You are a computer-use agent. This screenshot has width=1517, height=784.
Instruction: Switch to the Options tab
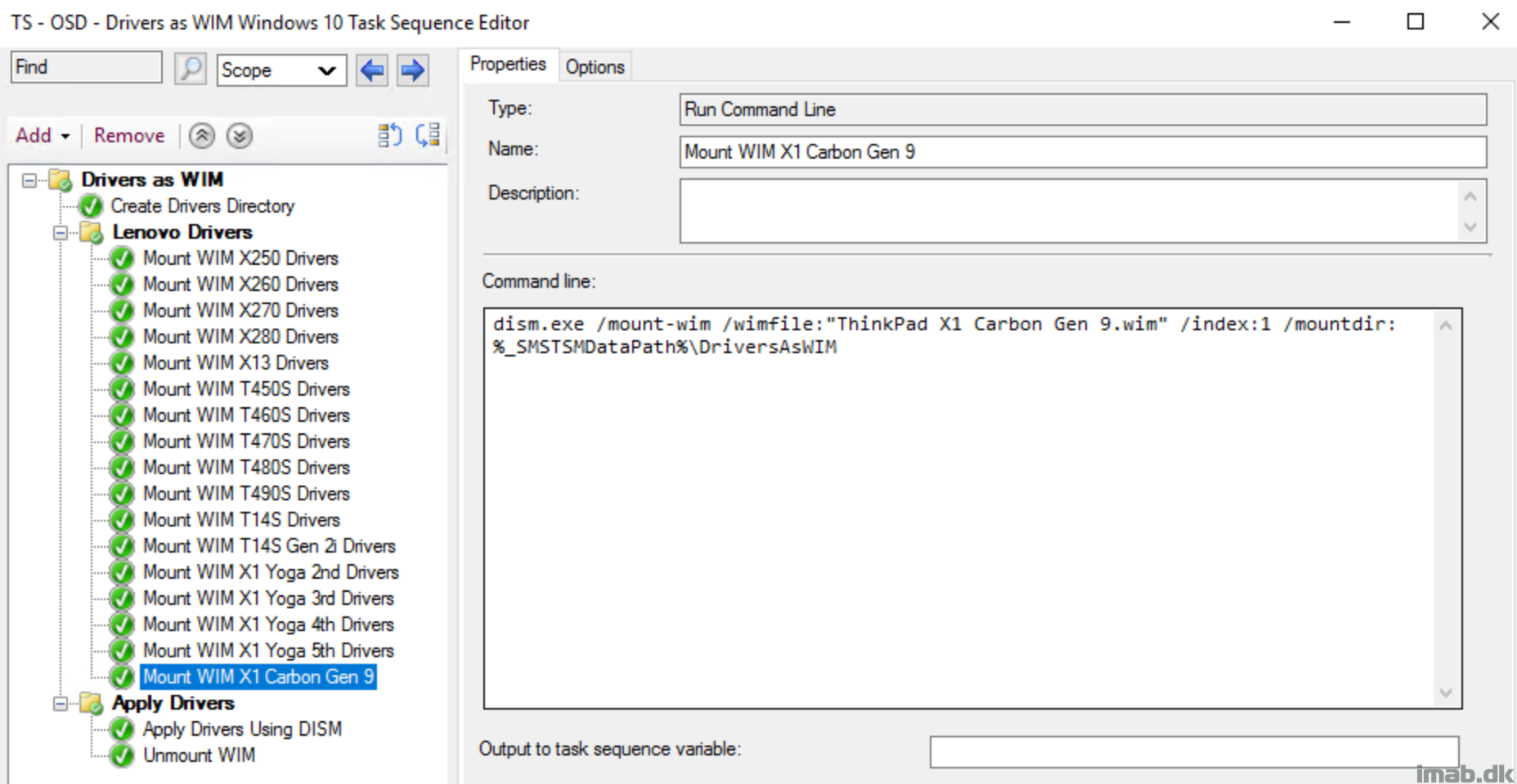(595, 67)
